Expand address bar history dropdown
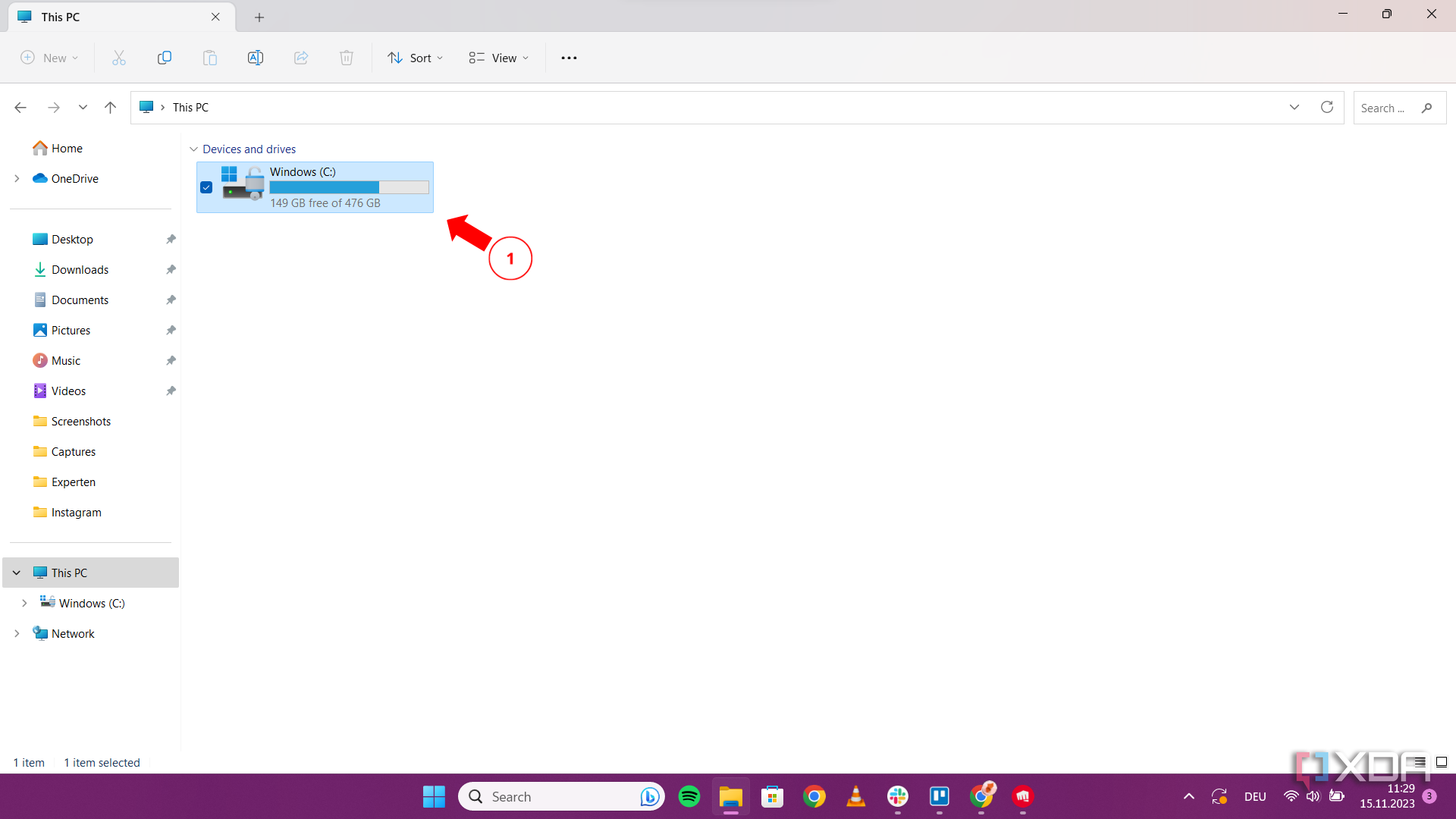Image resolution: width=1456 pixels, height=819 pixels. click(1294, 107)
